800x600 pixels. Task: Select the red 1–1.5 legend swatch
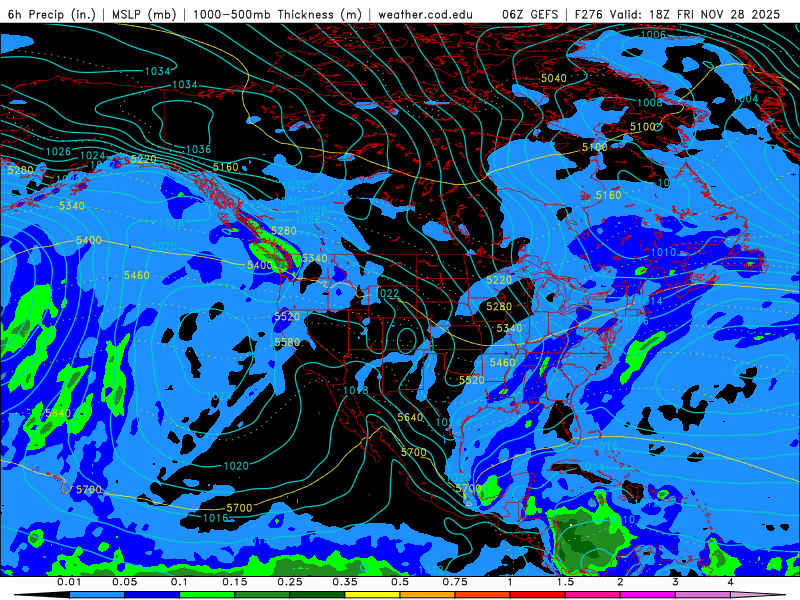coord(538,595)
